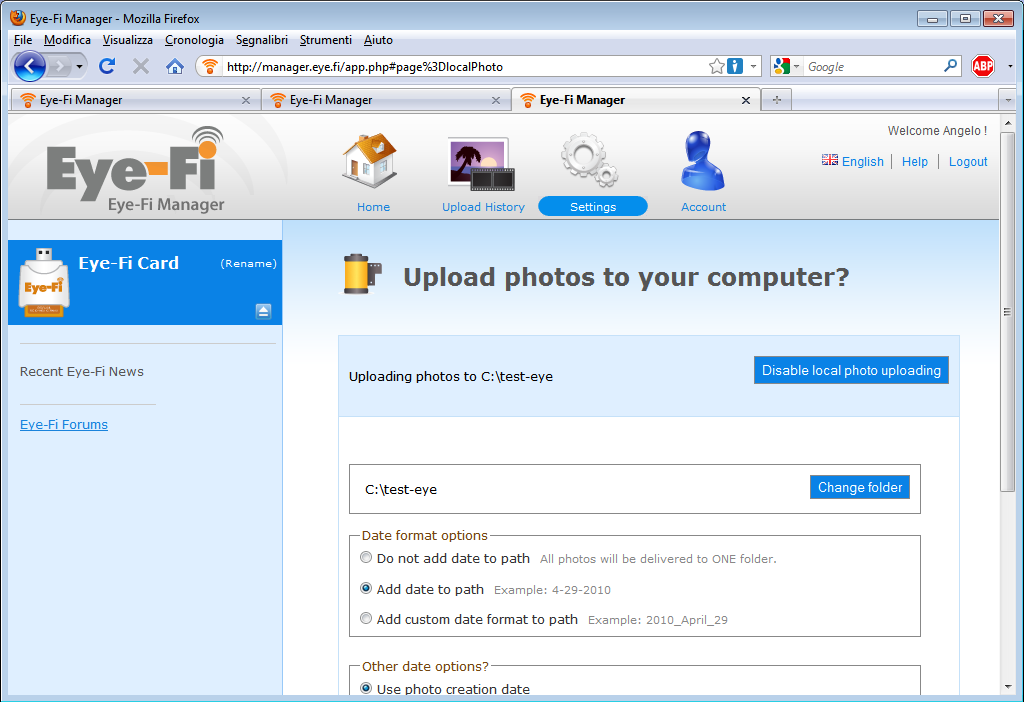Click Disable local photo uploading button
1024x702 pixels.
pyautogui.click(x=851, y=370)
